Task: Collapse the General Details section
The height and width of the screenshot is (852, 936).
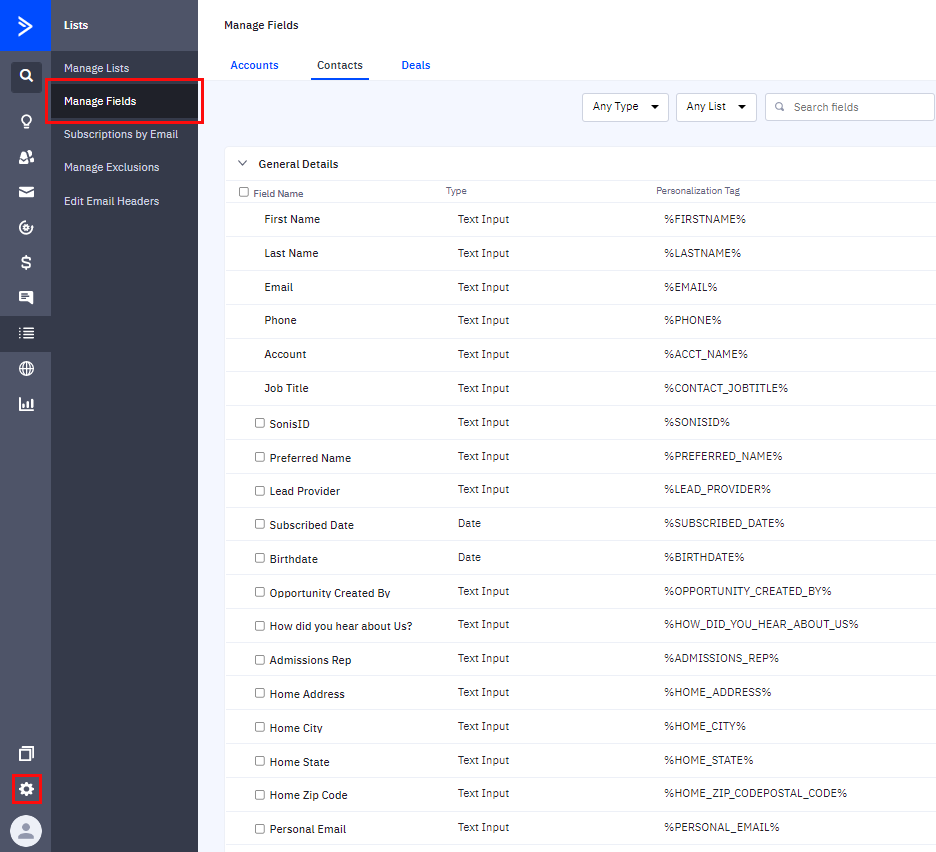Action: coord(242,163)
